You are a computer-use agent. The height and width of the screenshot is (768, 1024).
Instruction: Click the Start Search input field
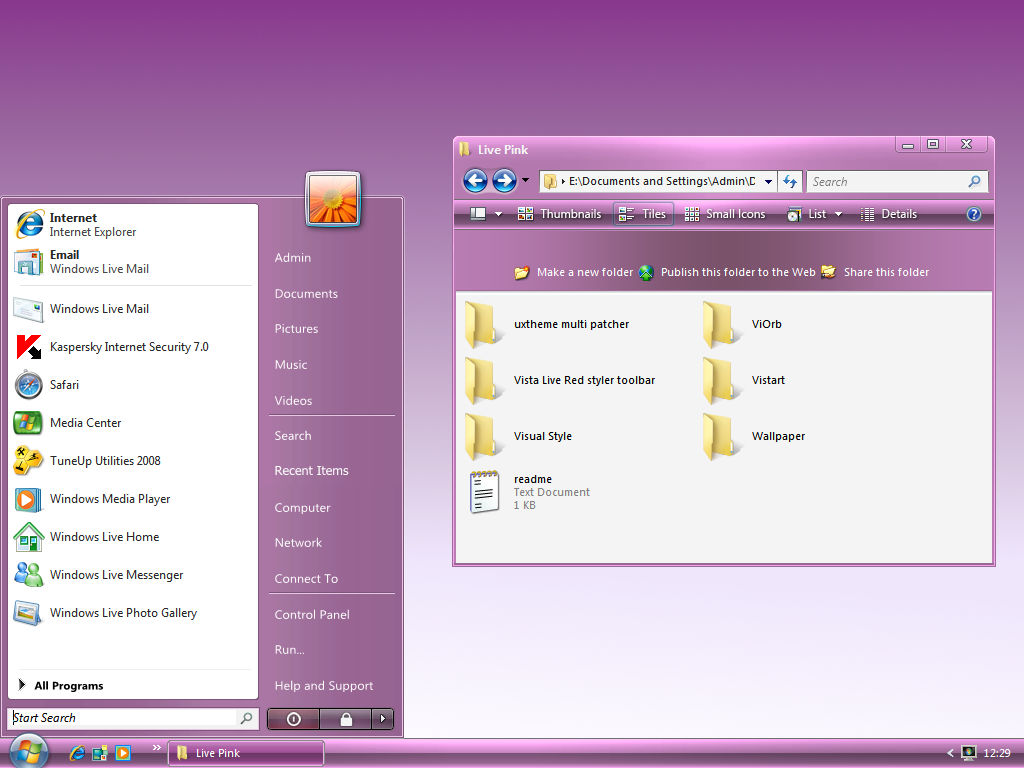point(124,718)
